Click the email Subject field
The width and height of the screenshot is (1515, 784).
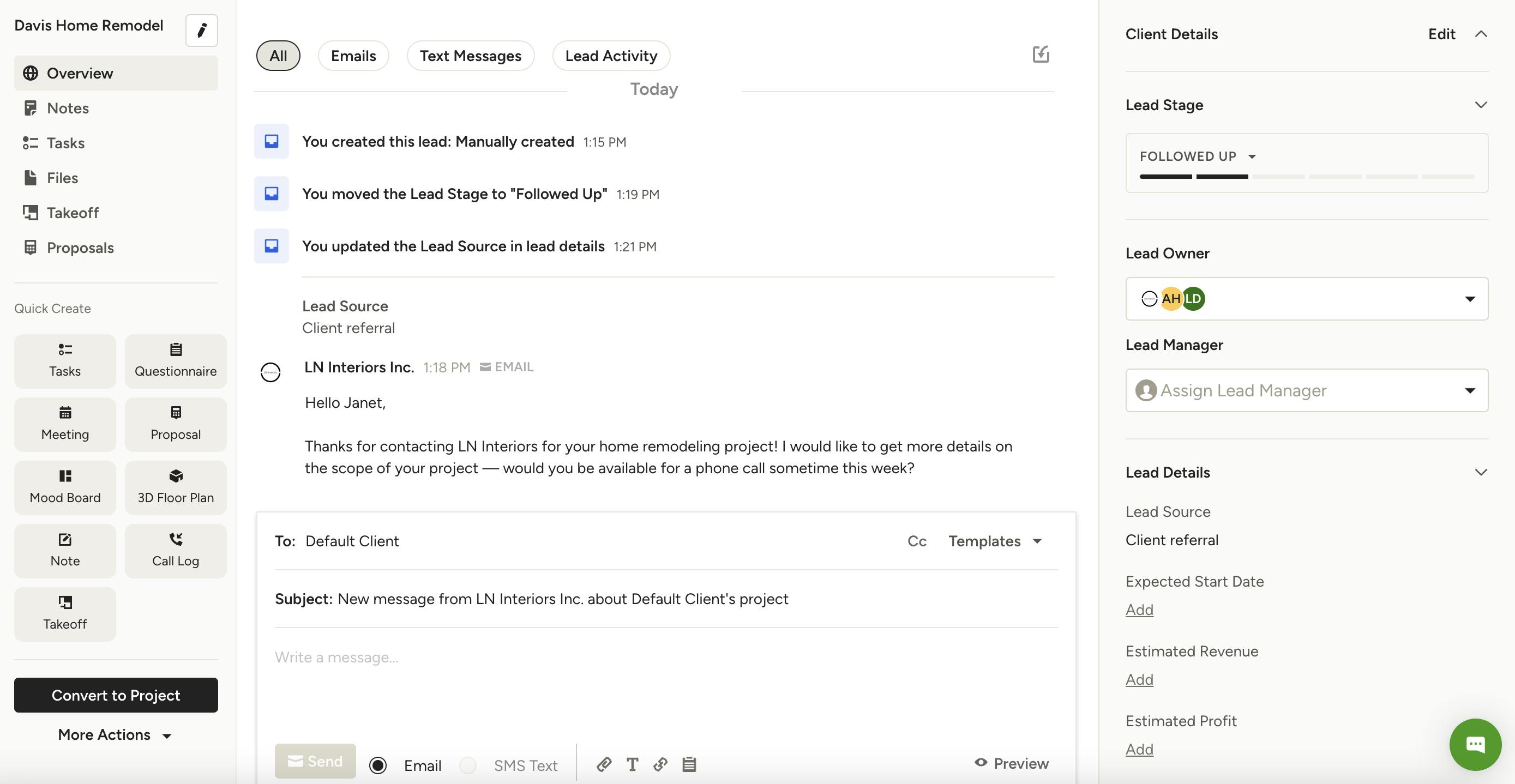pos(666,599)
